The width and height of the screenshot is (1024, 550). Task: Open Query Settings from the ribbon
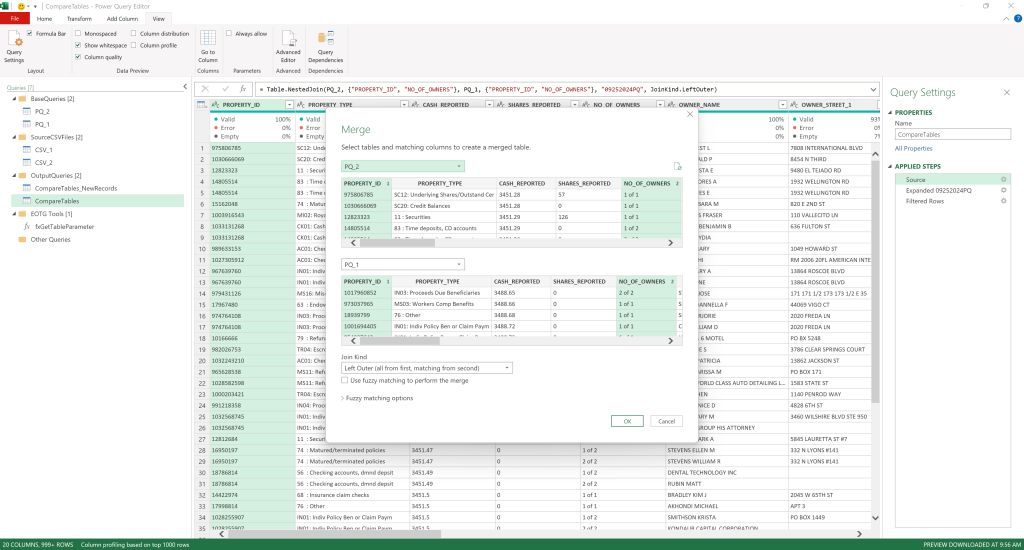click(14, 46)
